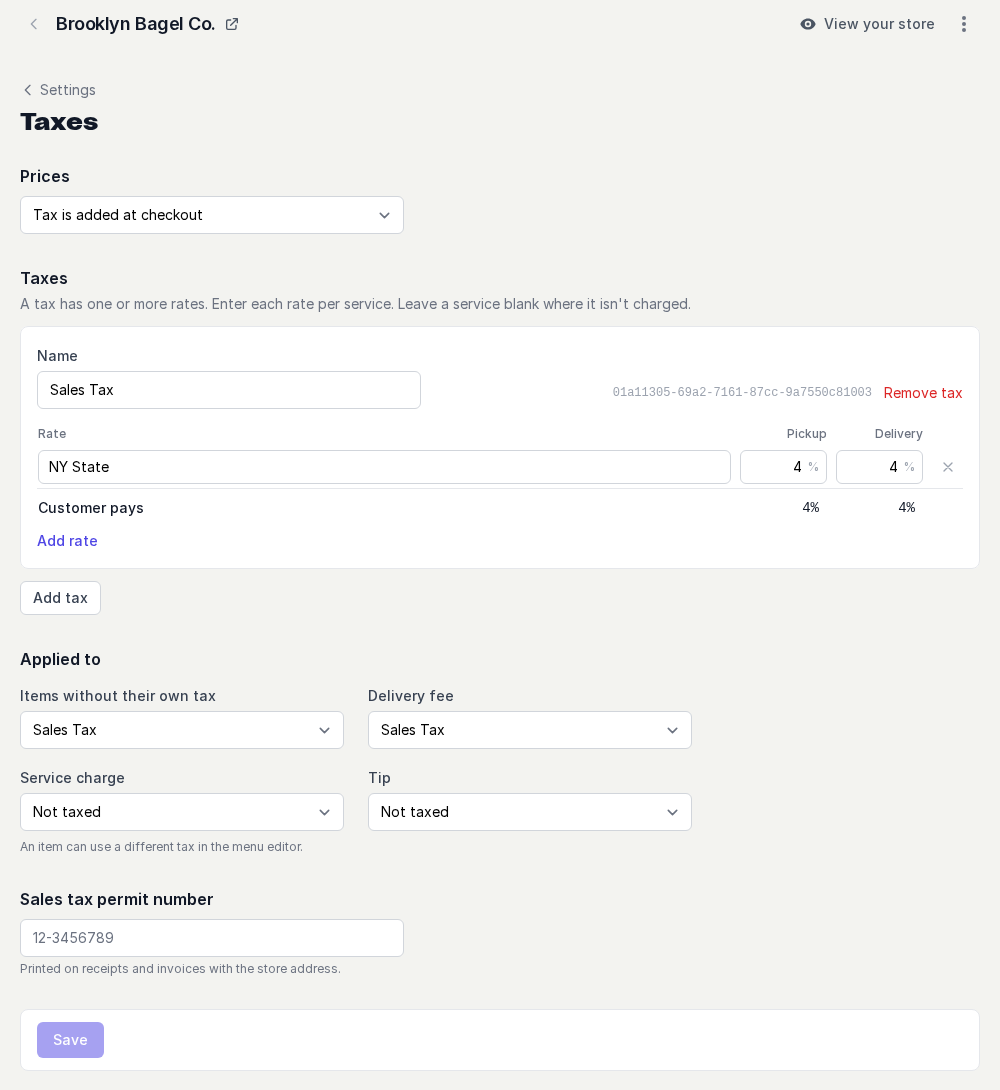The image size is (1000, 1090).
Task: Click the Applied to section heading
Action: pyautogui.click(x=60, y=660)
